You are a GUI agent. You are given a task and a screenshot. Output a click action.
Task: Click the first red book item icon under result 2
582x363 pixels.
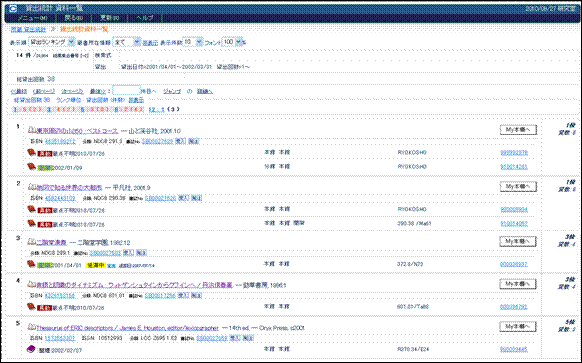pos(32,209)
